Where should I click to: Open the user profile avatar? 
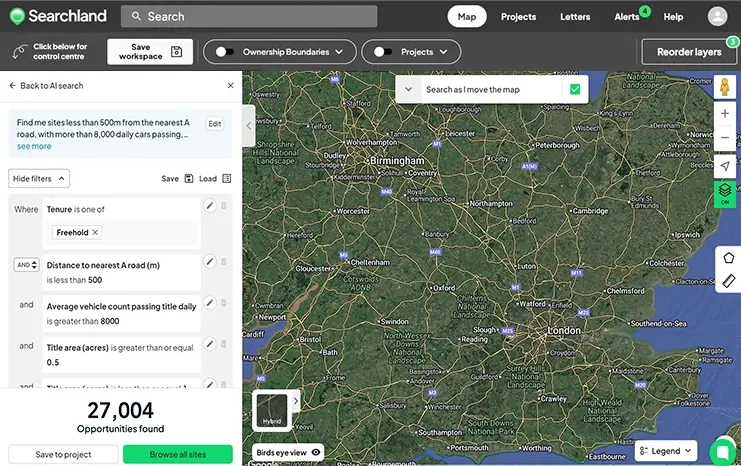pyautogui.click(x=717, y=16)
